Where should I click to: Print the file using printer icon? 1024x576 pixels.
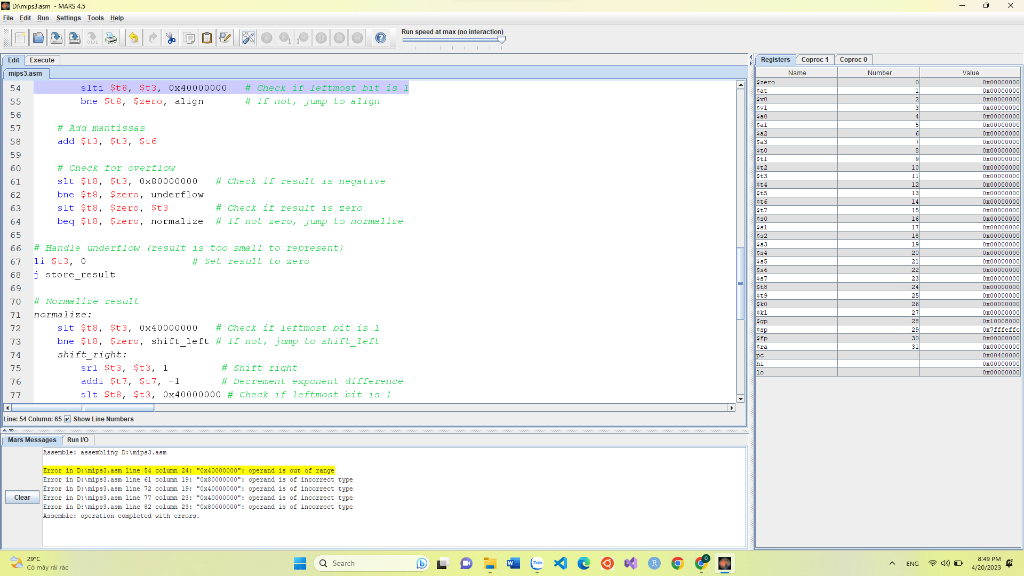(x=111, y=38)
